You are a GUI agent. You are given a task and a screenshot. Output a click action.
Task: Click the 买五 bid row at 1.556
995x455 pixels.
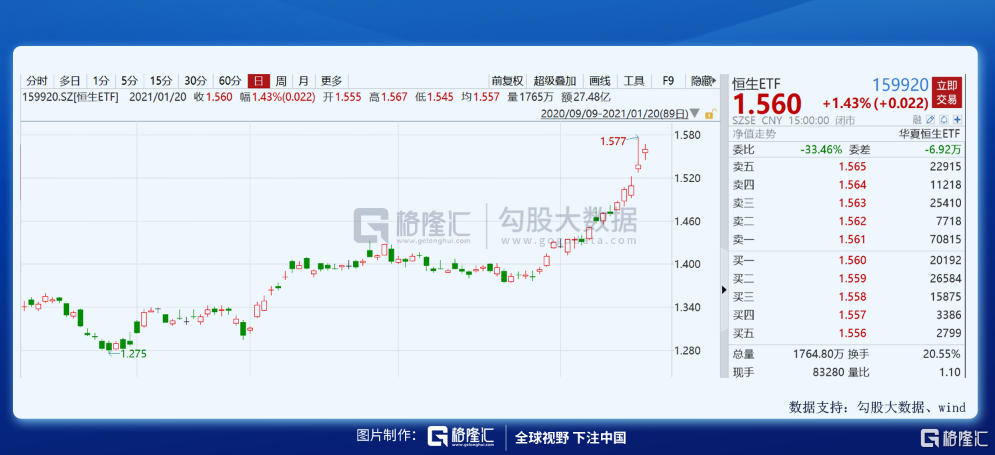[x=847, y=333]
